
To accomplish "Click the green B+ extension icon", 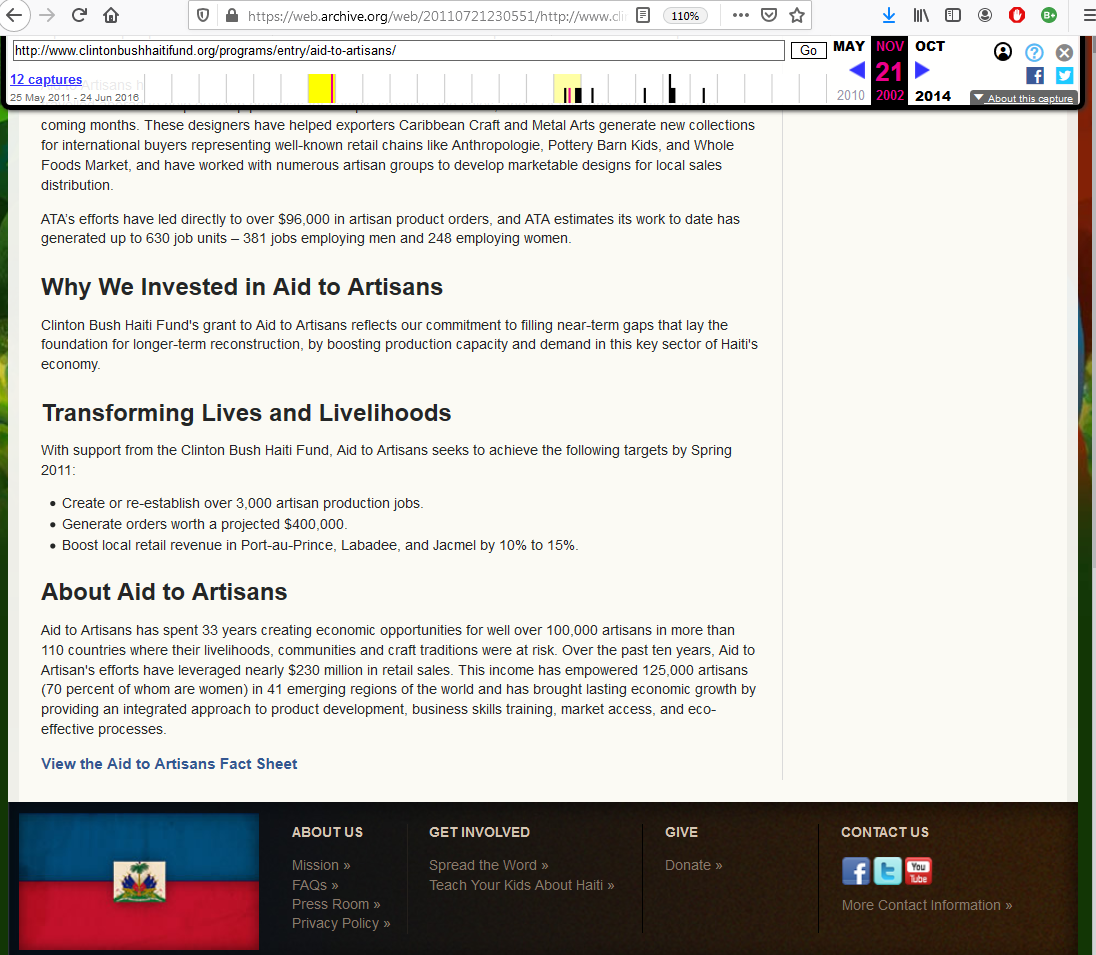I will tap(1049, 15).
